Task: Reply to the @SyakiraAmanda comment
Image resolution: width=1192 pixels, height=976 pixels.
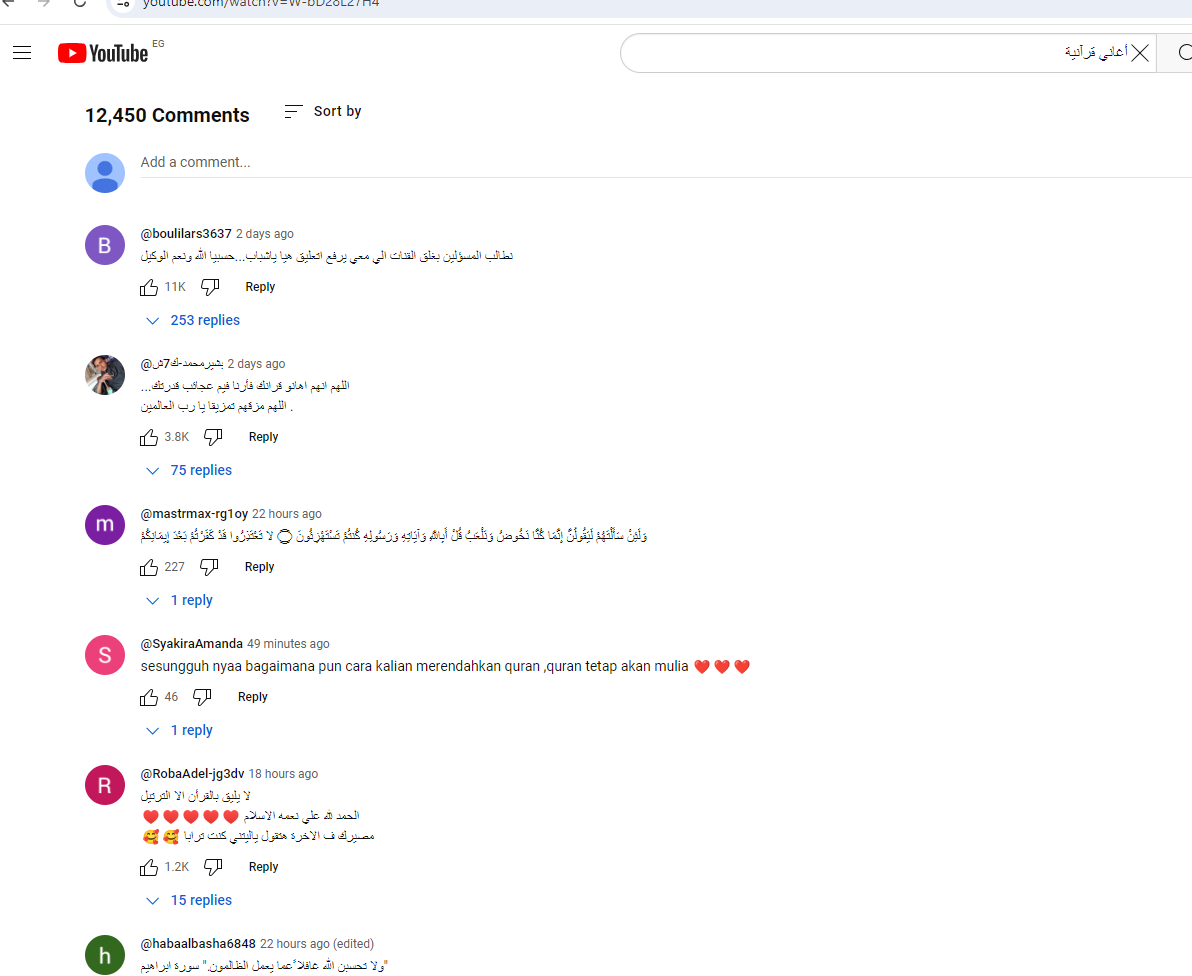Action: [x=252, y=697]
